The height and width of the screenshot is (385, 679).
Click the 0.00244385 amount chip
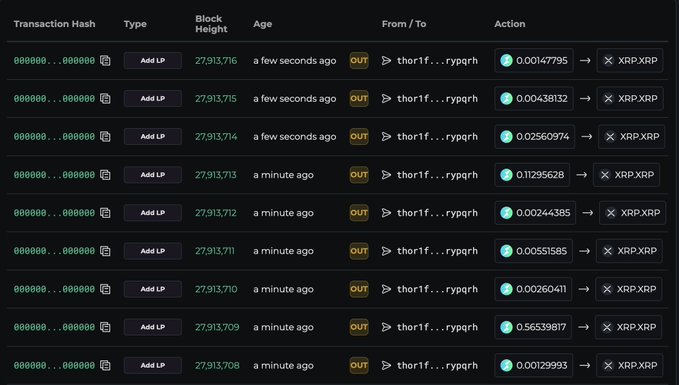535,213
